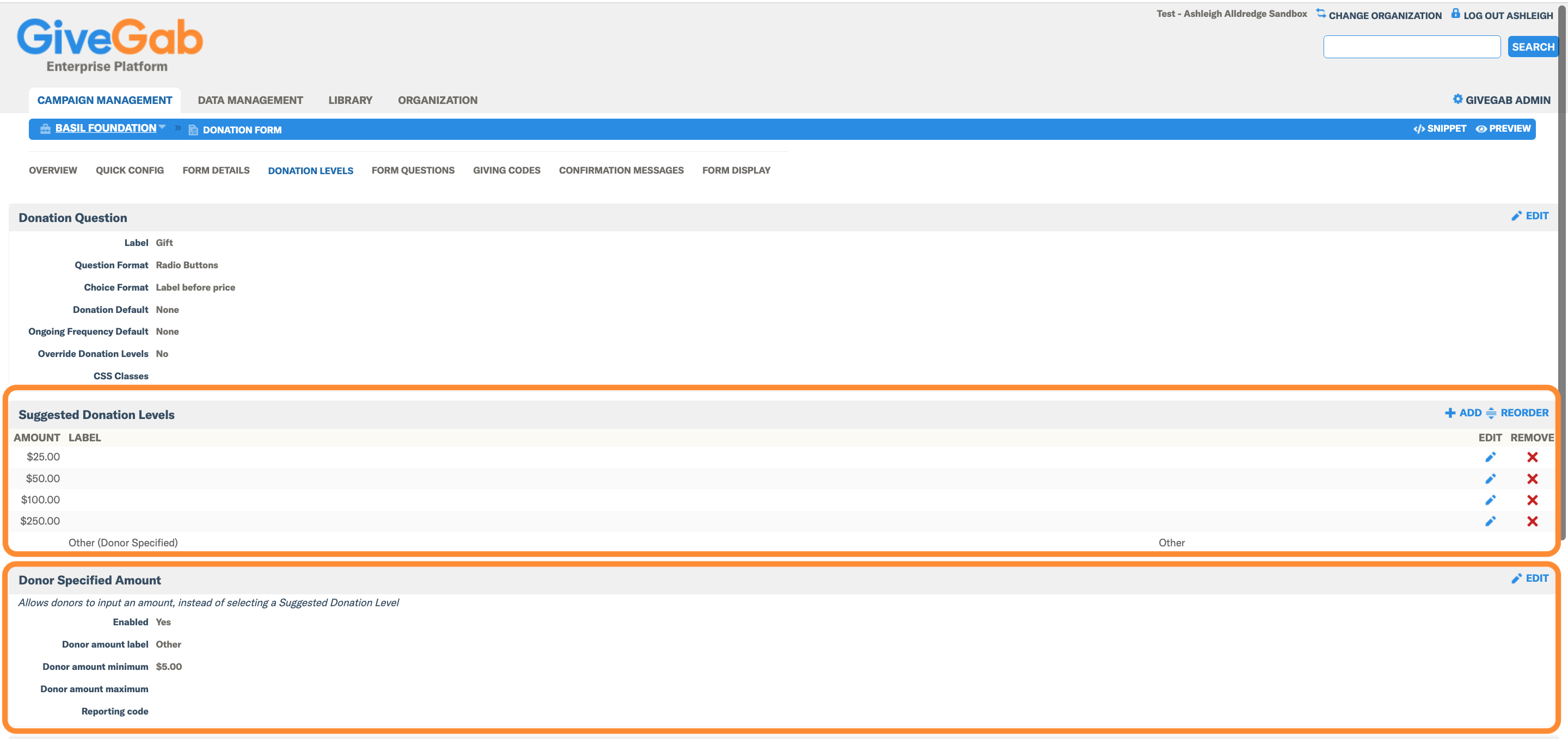Reorder the suggested donation levels
This screenshot has height=739, width=1568.
click(x=1517, y=413)
